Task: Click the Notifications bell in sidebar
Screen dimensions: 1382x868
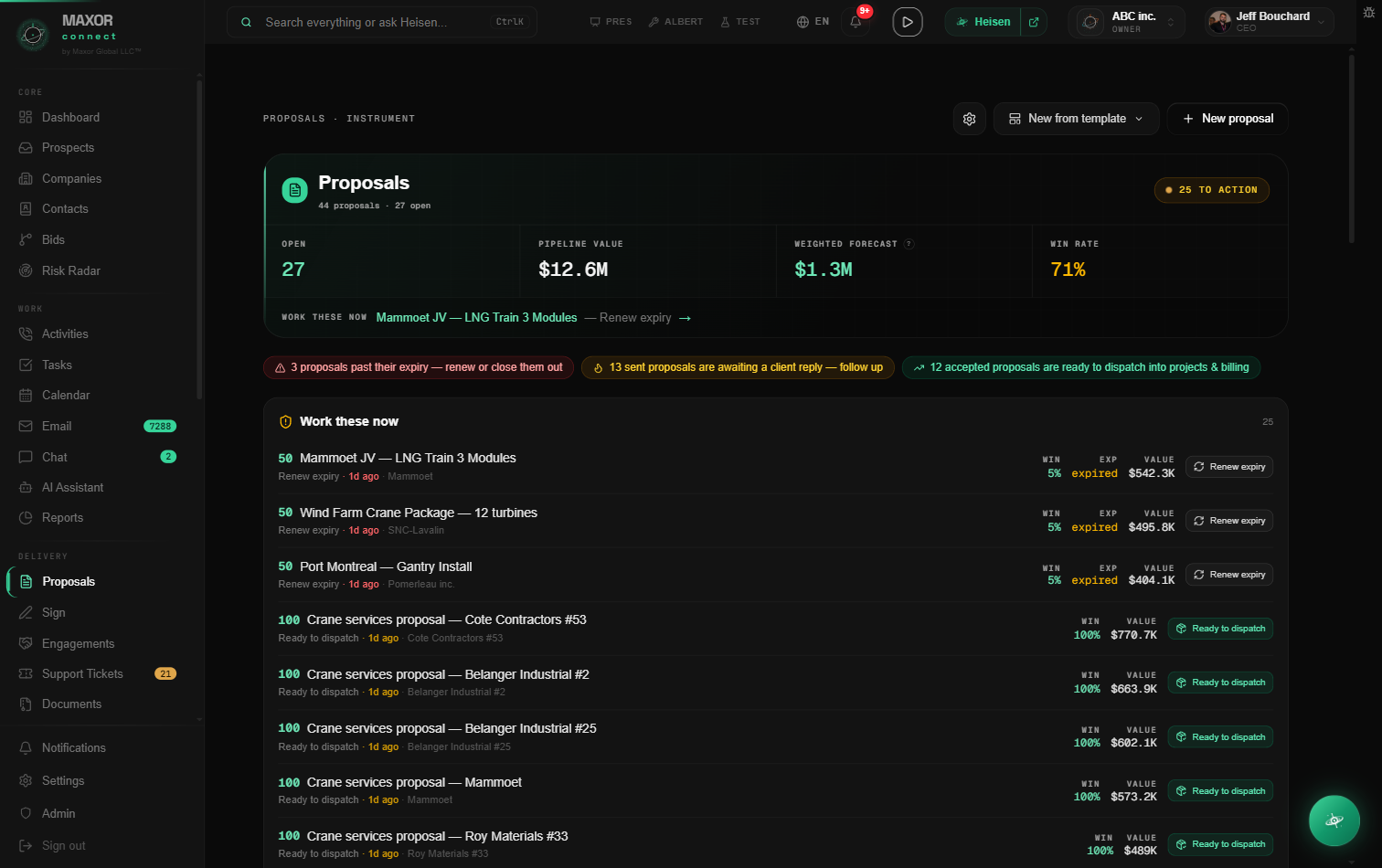Action: tap(26, 747)
